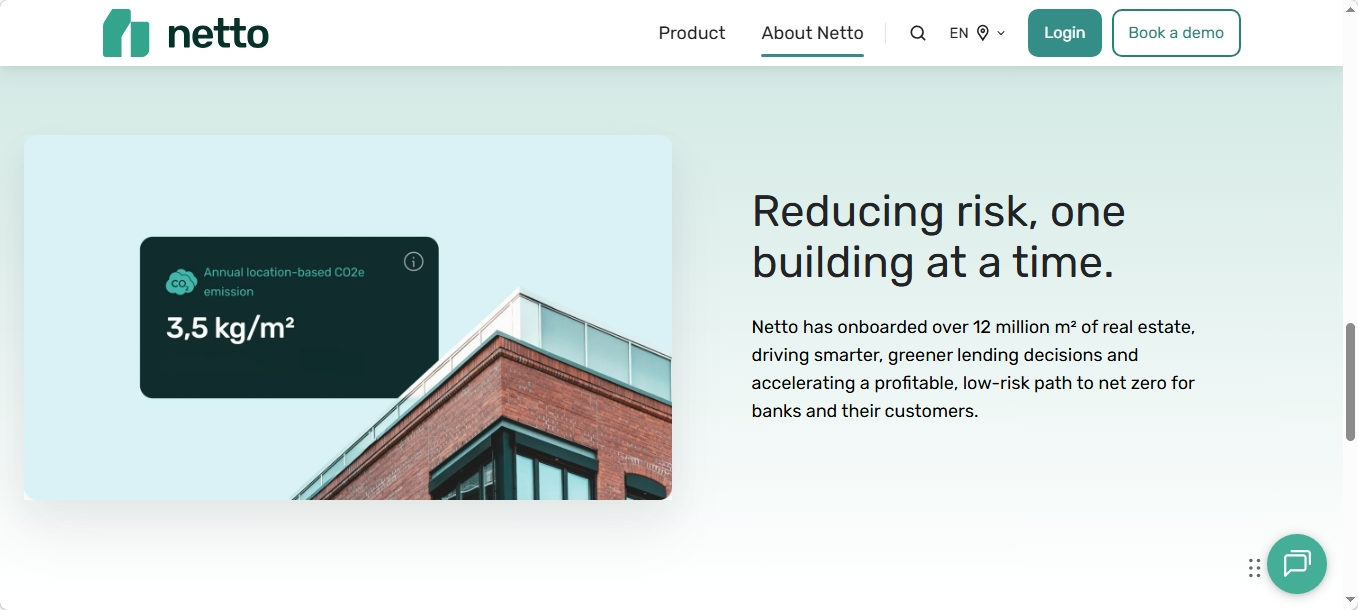Click the Login button
1358x610 pixels.
[x=1065, y=33]
